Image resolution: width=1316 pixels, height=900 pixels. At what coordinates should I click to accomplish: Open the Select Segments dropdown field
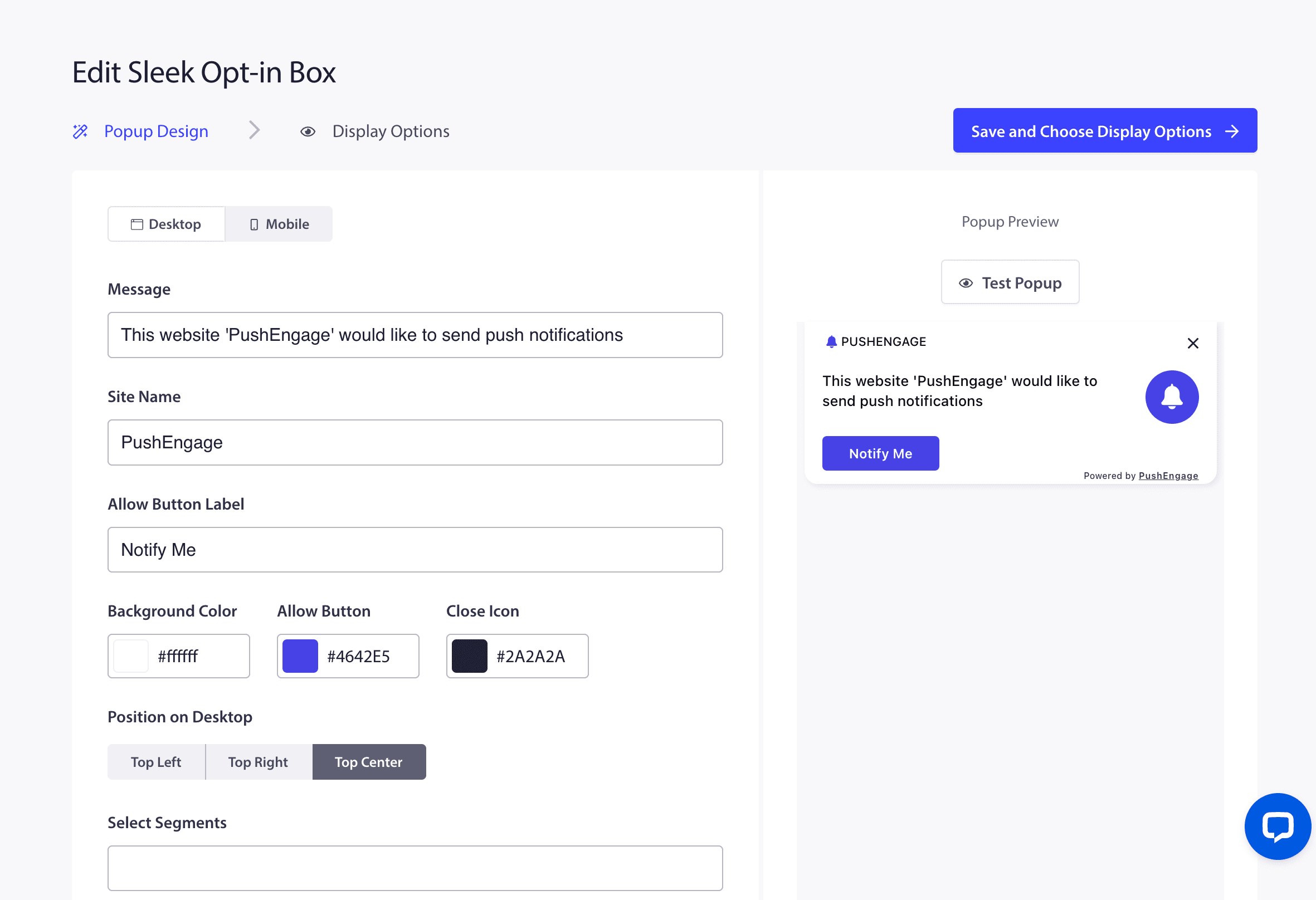pyautogui.click(x=415, y=868)
